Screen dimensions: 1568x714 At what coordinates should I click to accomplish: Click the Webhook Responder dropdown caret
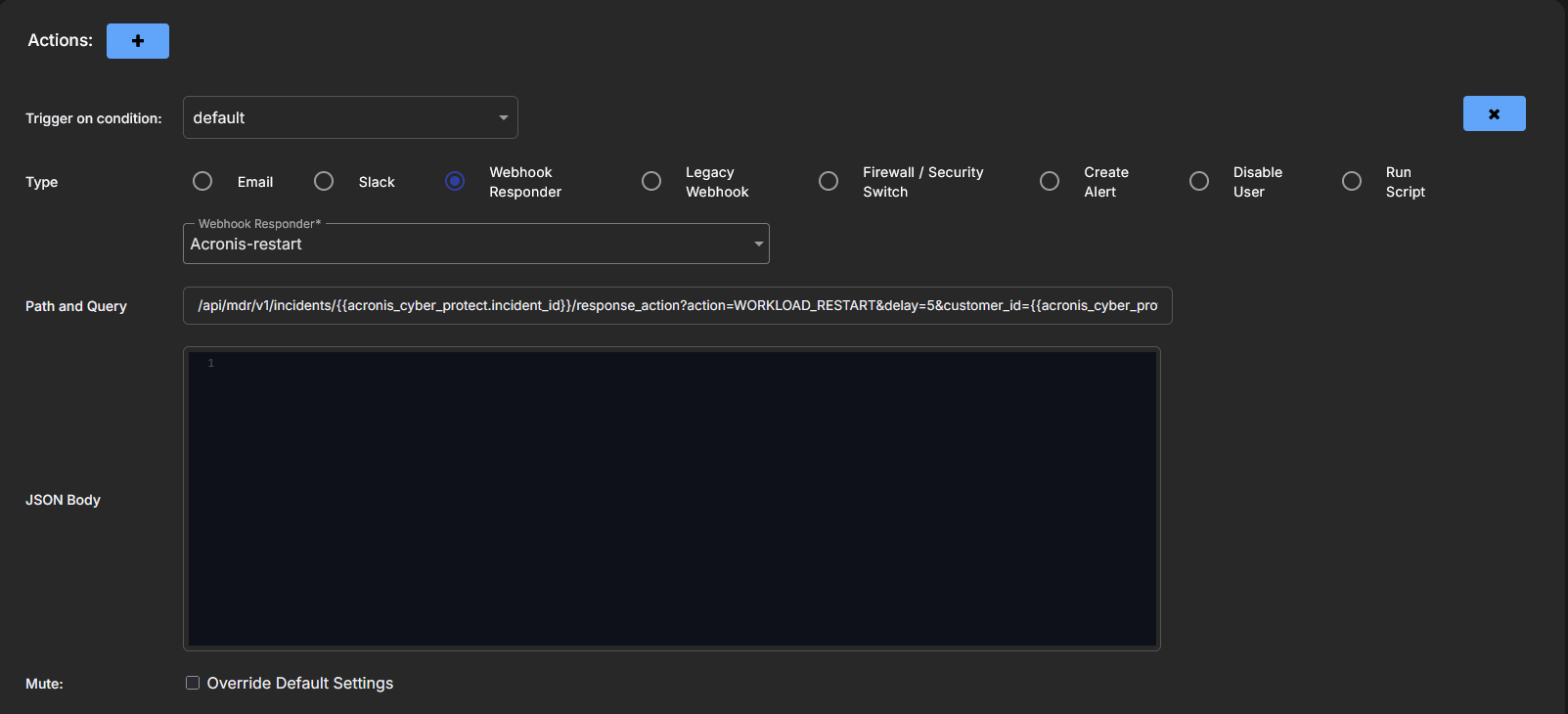(x=758, y=245)
